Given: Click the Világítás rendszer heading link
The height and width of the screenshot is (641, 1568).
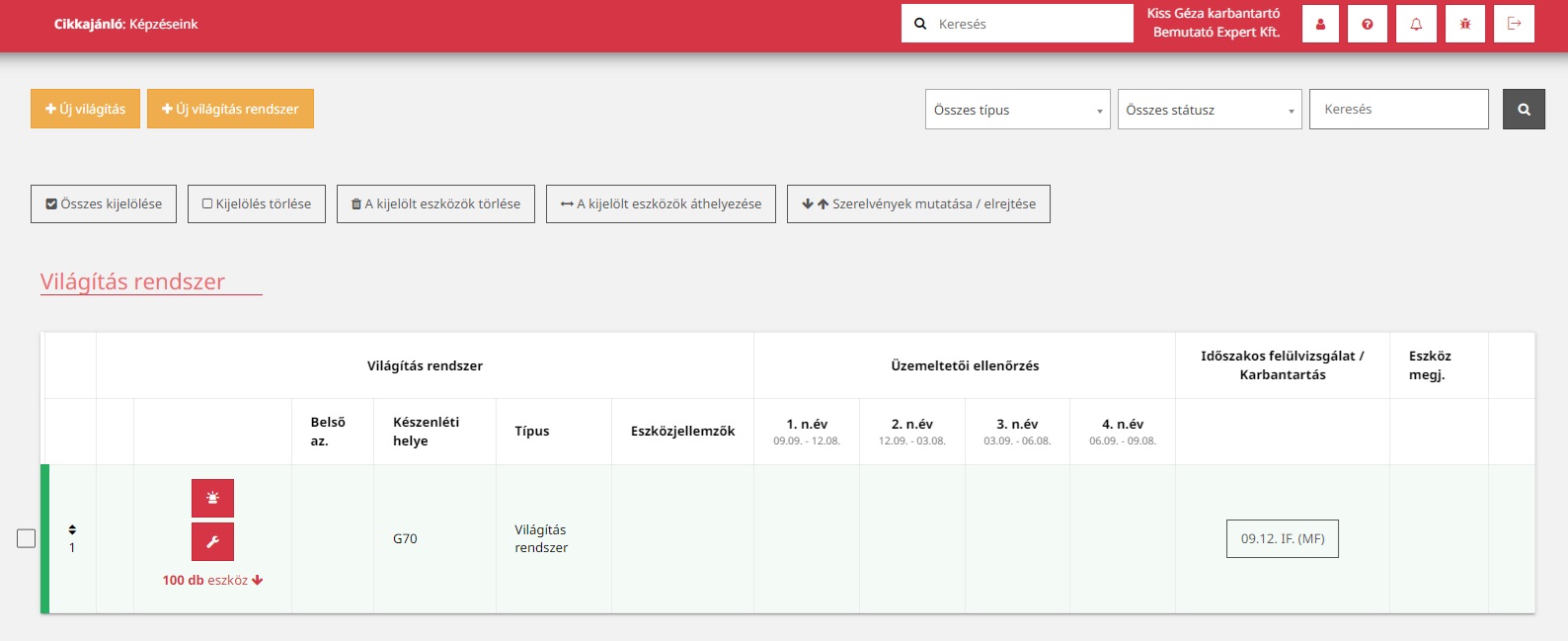Looking at the screenshot, I should [132, 281].
